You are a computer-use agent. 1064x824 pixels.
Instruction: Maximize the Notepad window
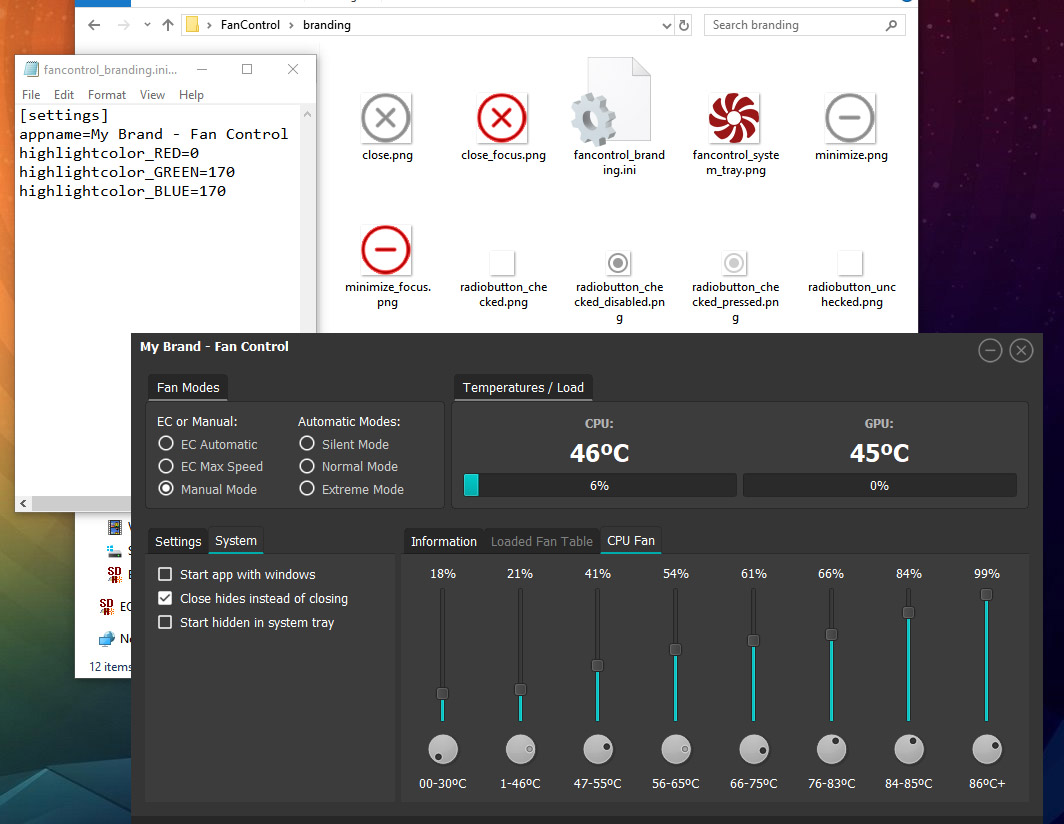pyautogui.click(x=247, y=69)
